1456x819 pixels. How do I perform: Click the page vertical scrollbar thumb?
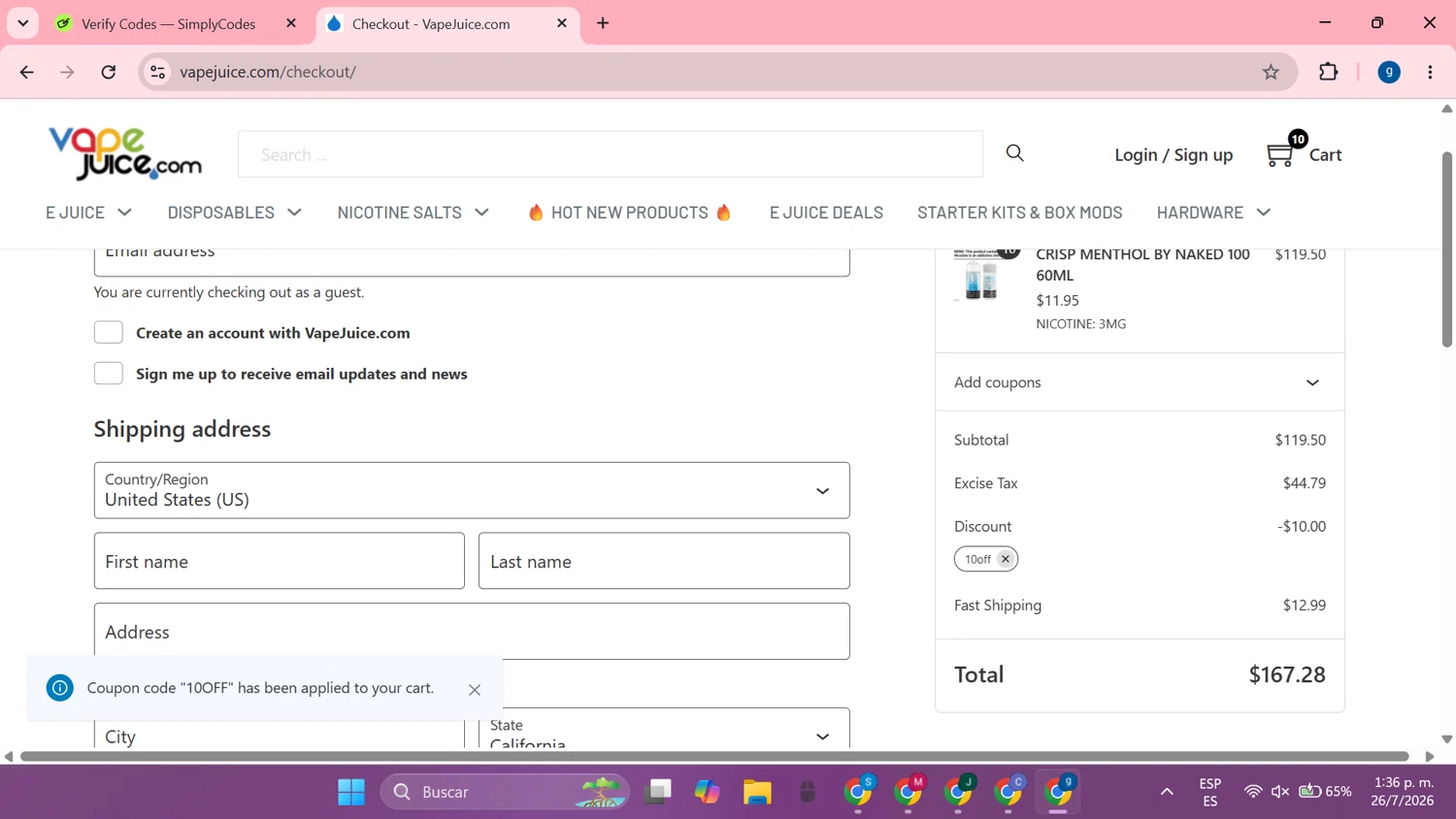coord(1447,249)
